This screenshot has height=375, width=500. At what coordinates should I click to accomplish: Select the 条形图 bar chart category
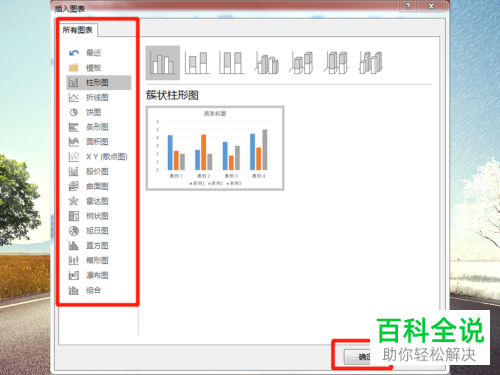(99, 127)
